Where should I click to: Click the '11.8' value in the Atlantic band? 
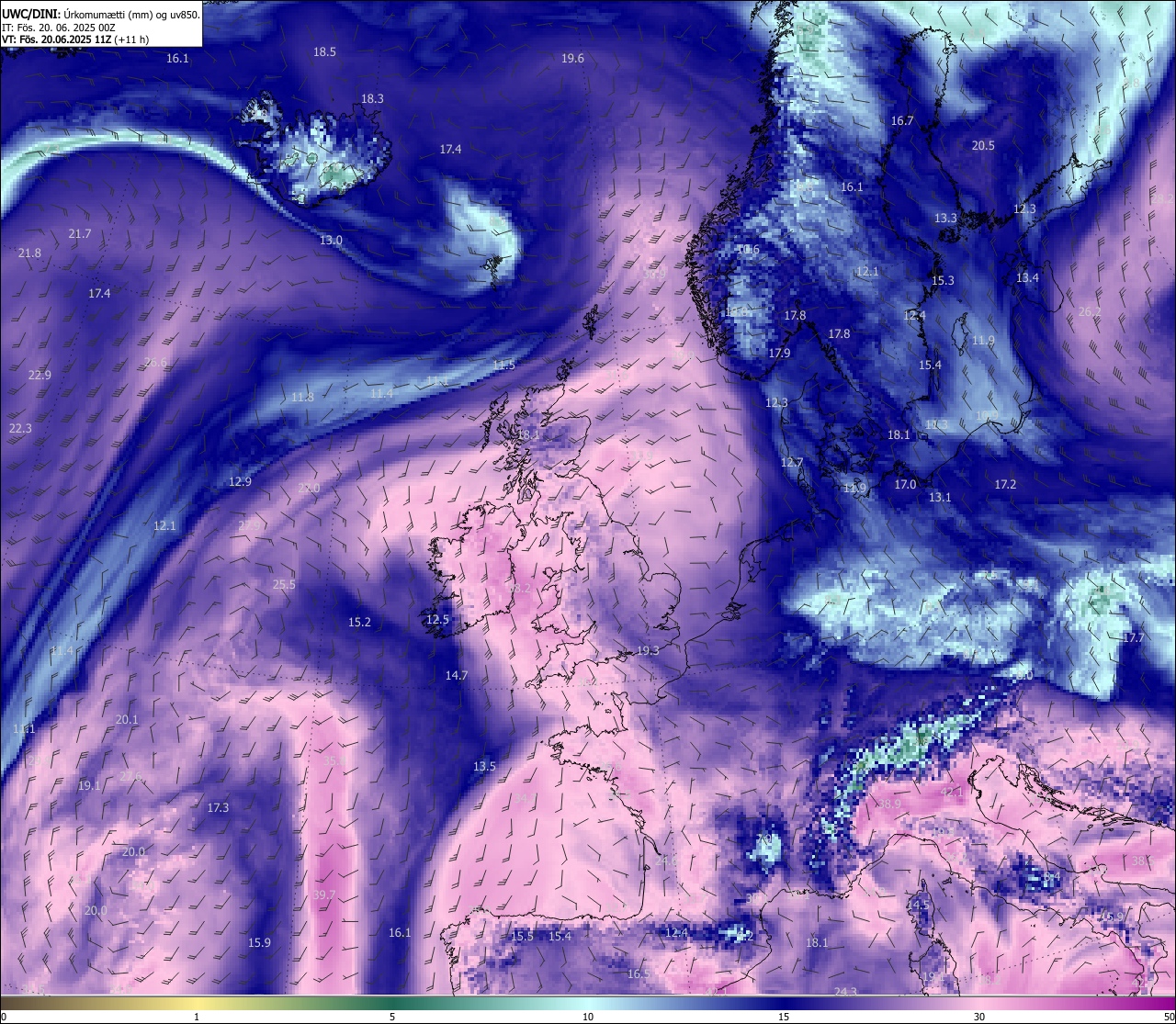point(302,398)
